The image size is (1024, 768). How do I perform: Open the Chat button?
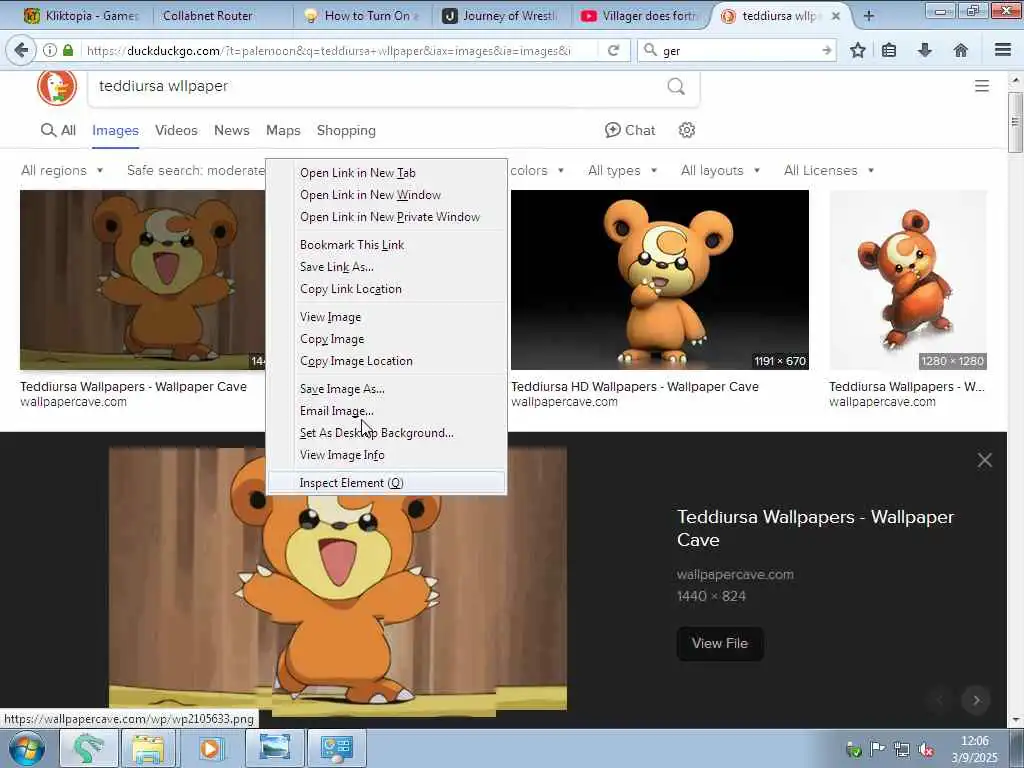pyautogui.click(x=630, y=130)
